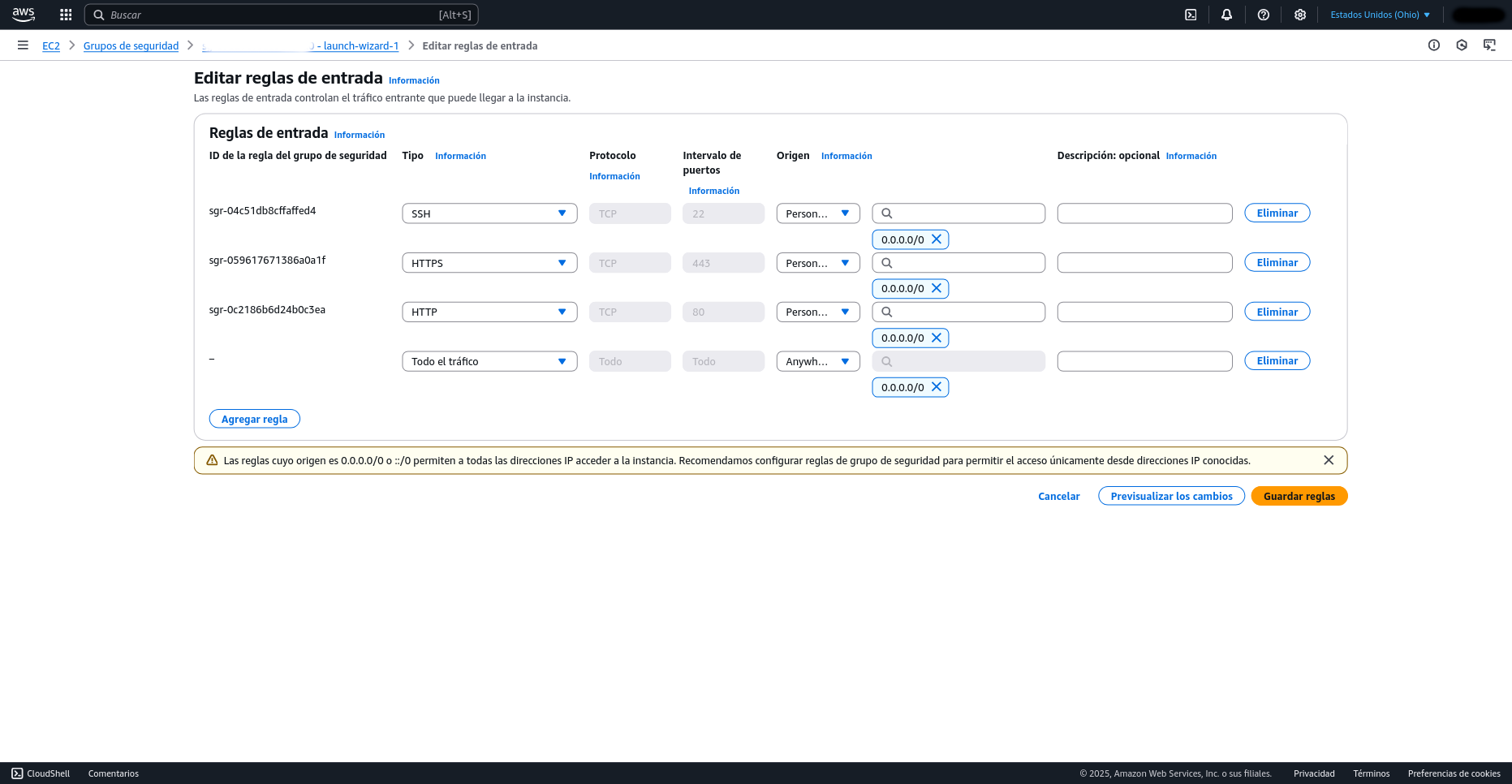Open the services grid menu

click(x=66, y=15)
